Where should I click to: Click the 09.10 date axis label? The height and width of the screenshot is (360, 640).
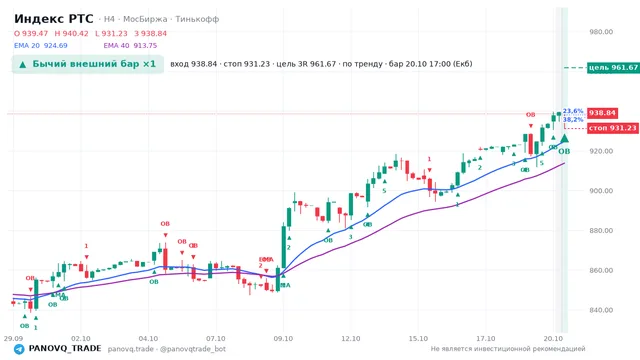tap(283, 338)
